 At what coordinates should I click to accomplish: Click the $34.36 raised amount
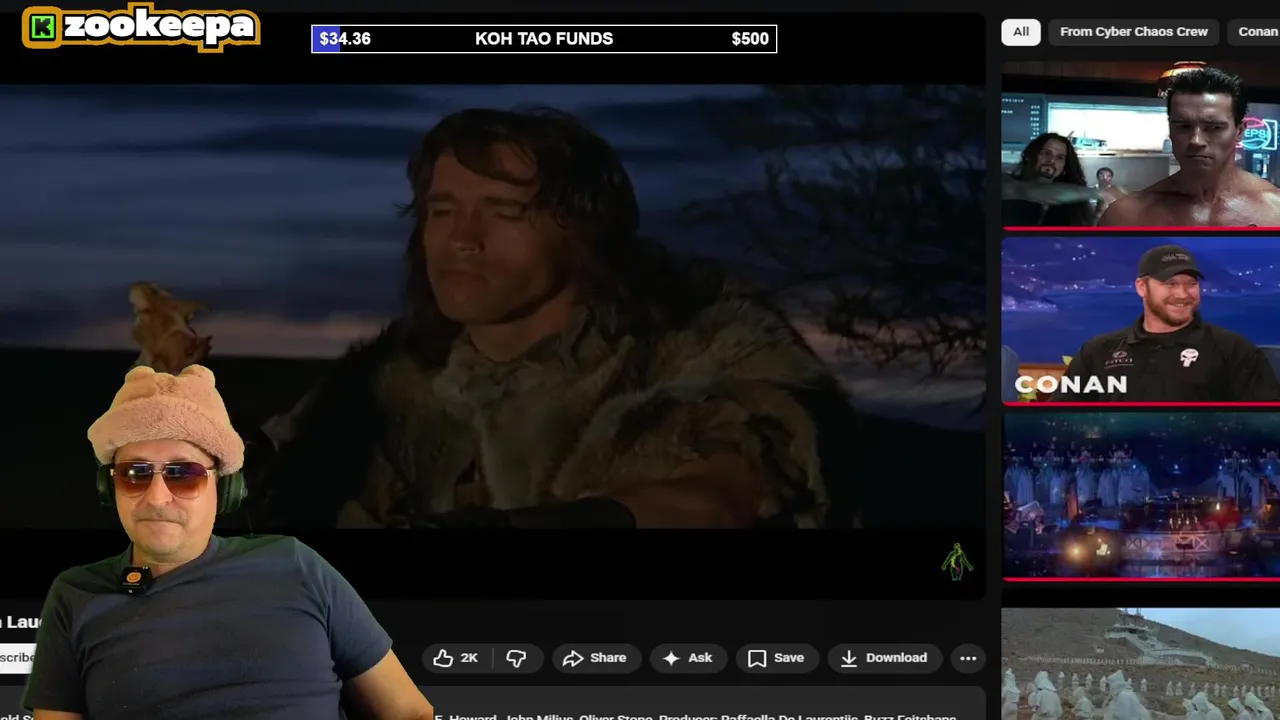click(x=345, y=39)
